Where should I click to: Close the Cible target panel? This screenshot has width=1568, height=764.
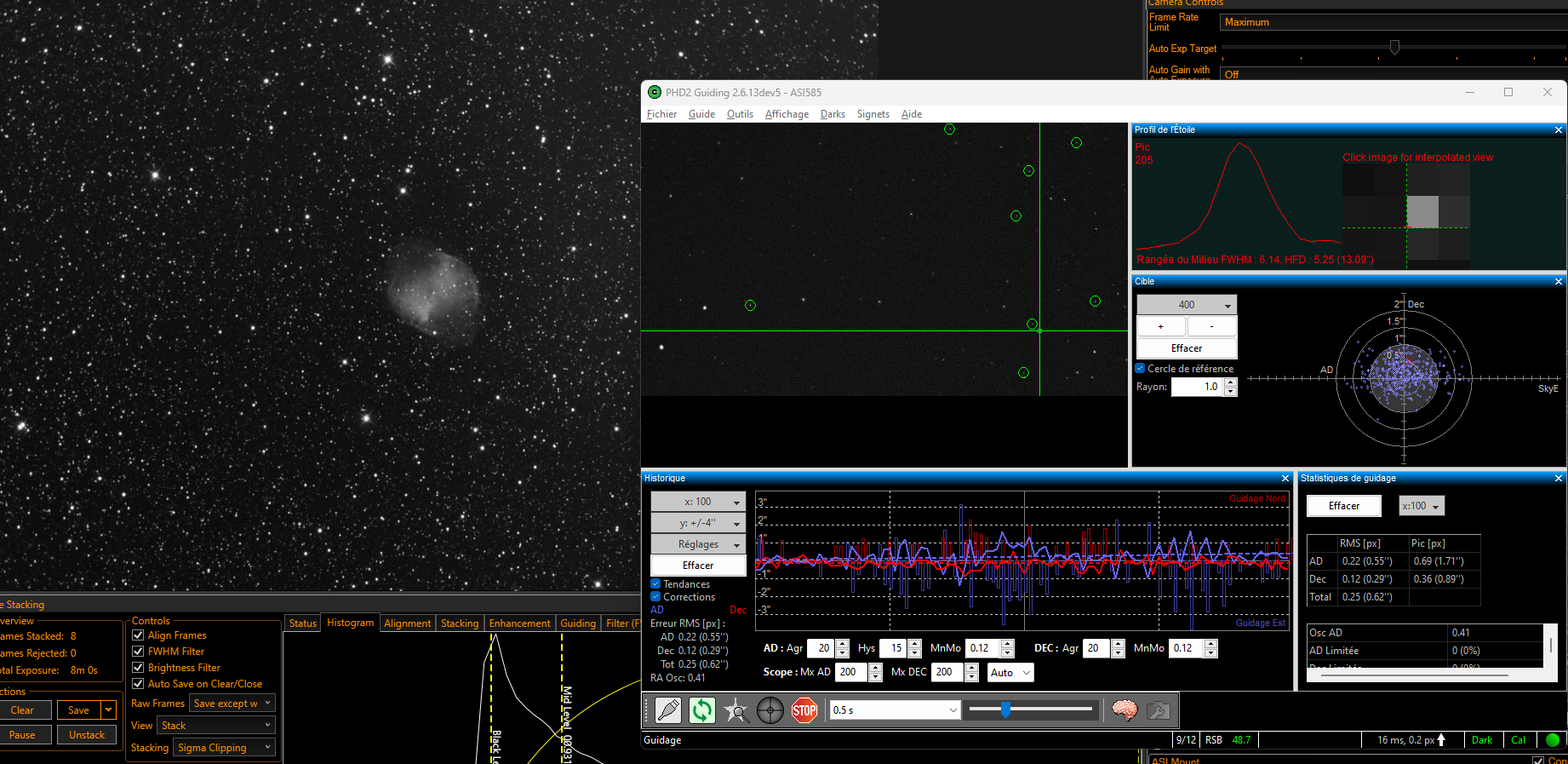[1559, 282]
